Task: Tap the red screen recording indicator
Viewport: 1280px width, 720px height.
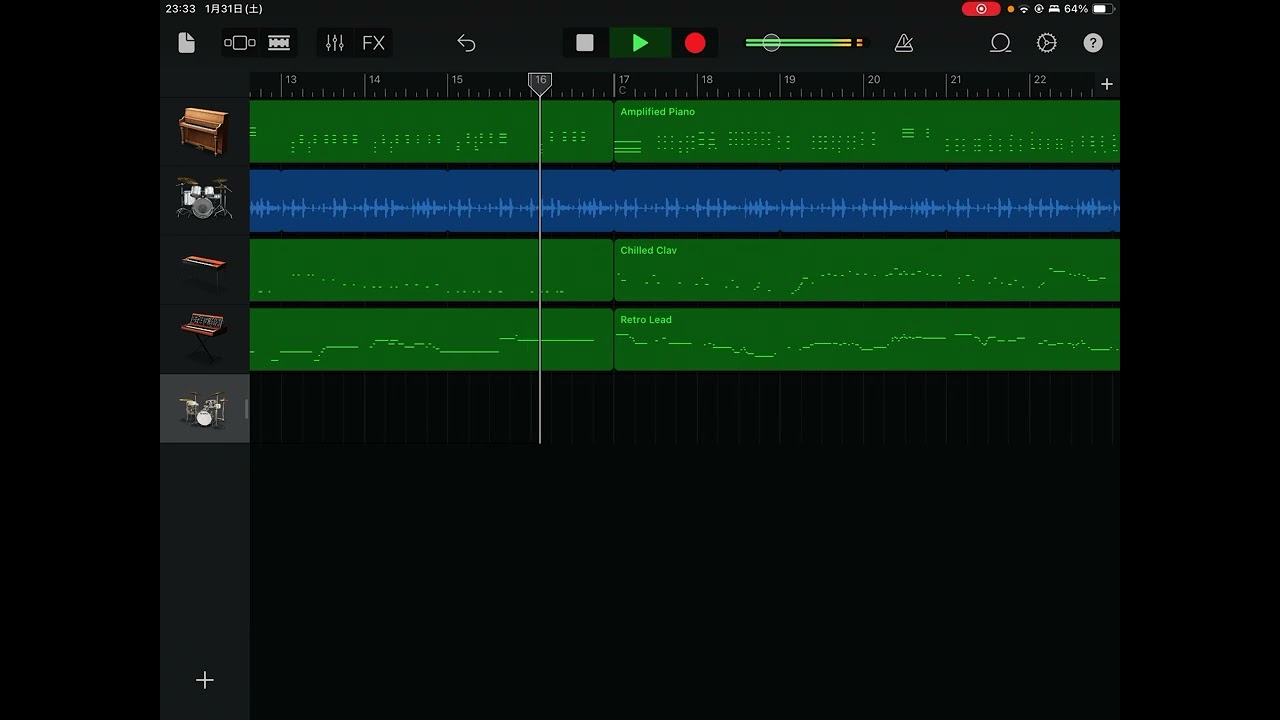Action: coord(981,9)
